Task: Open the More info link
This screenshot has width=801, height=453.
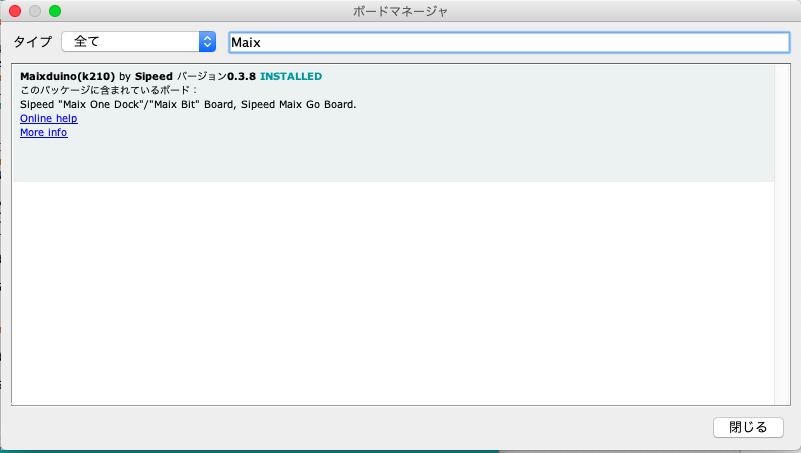Action: coord(43,132)
